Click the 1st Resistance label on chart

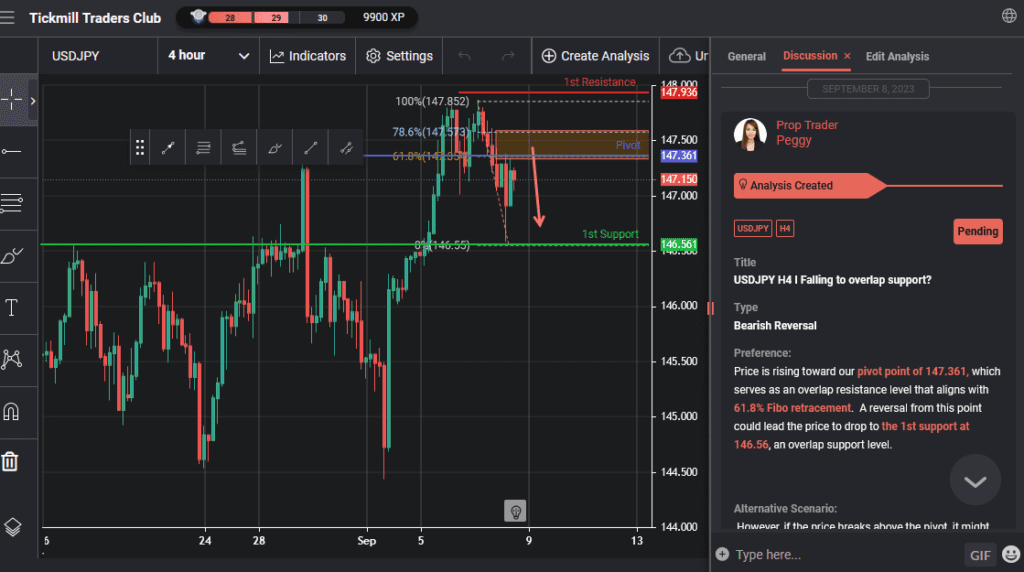pyautogui.click(x=600, y=82)
